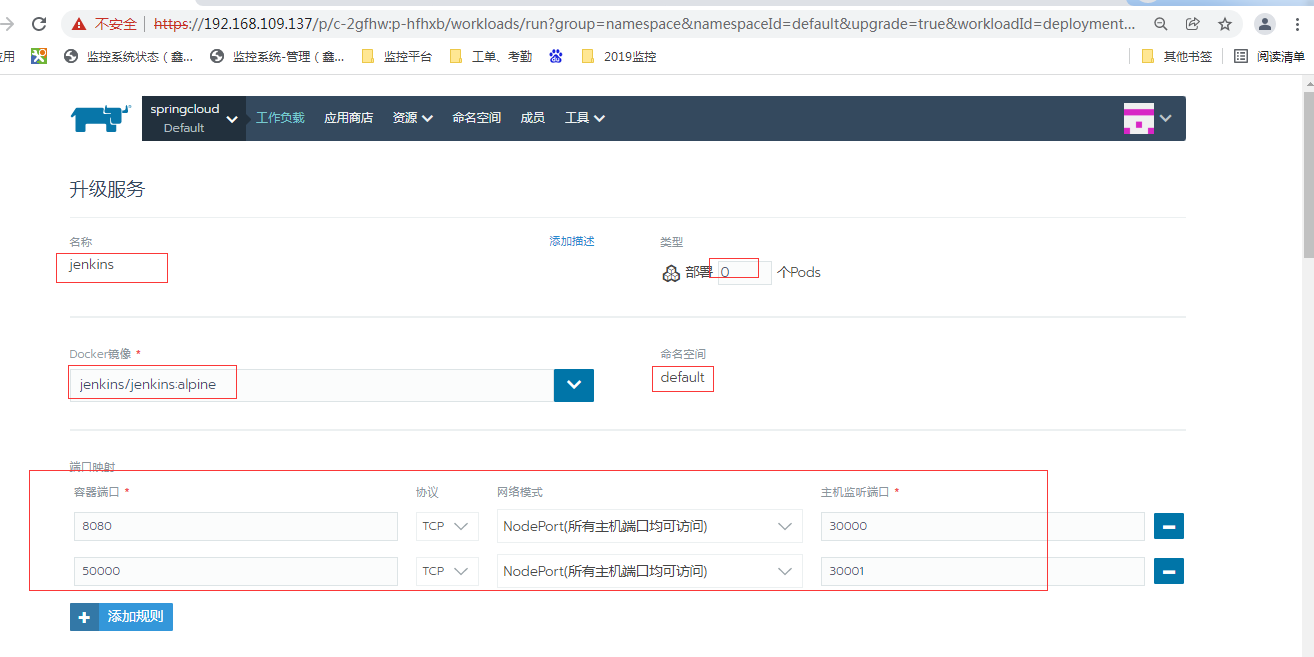Open the 阅读清单 reading list
The width and height of the screenshot is (1314, 657).
[1270, 57]
